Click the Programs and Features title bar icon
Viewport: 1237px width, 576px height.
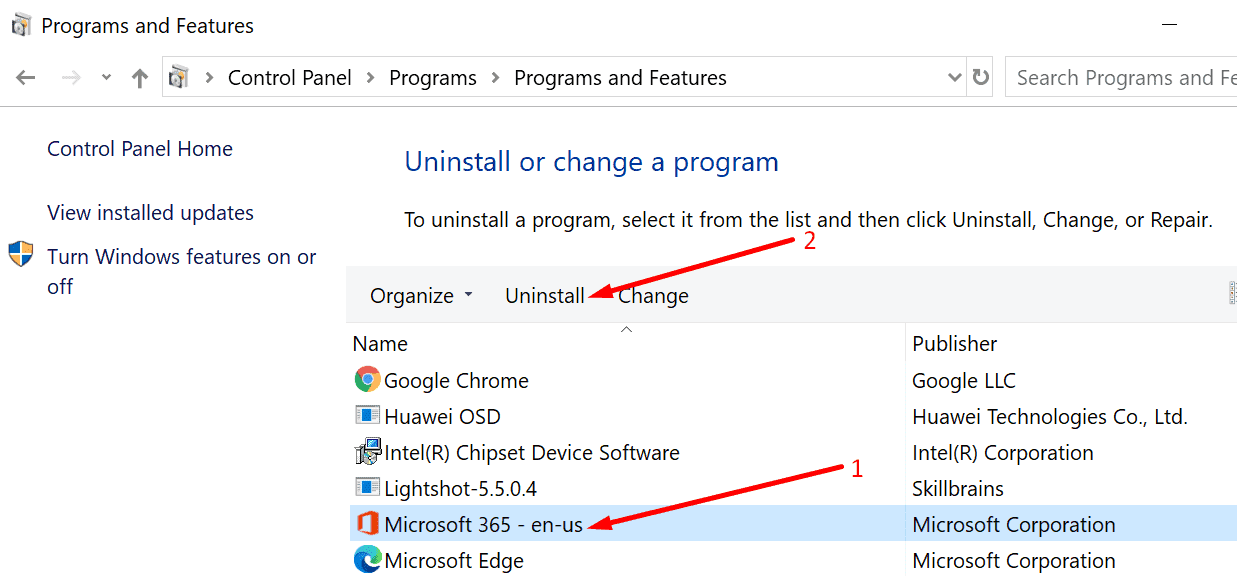point(21,25)
